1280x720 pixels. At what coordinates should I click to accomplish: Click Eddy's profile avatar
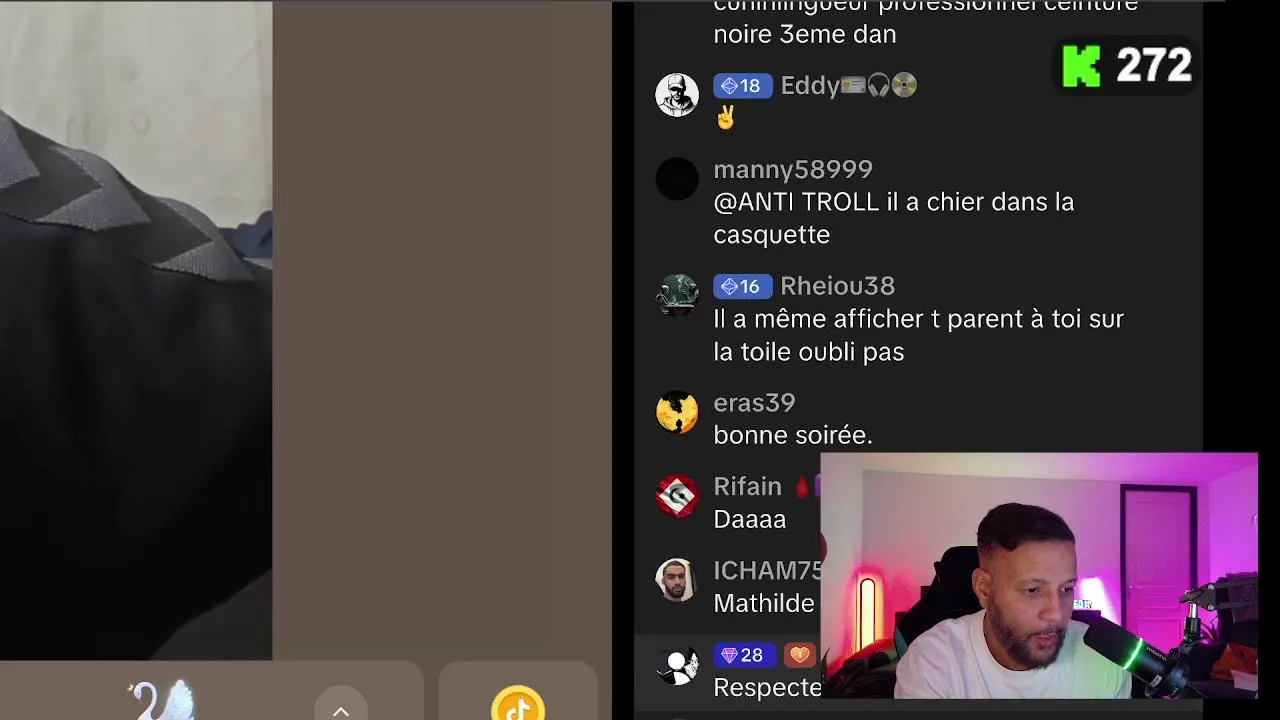[x=677, y=95]
